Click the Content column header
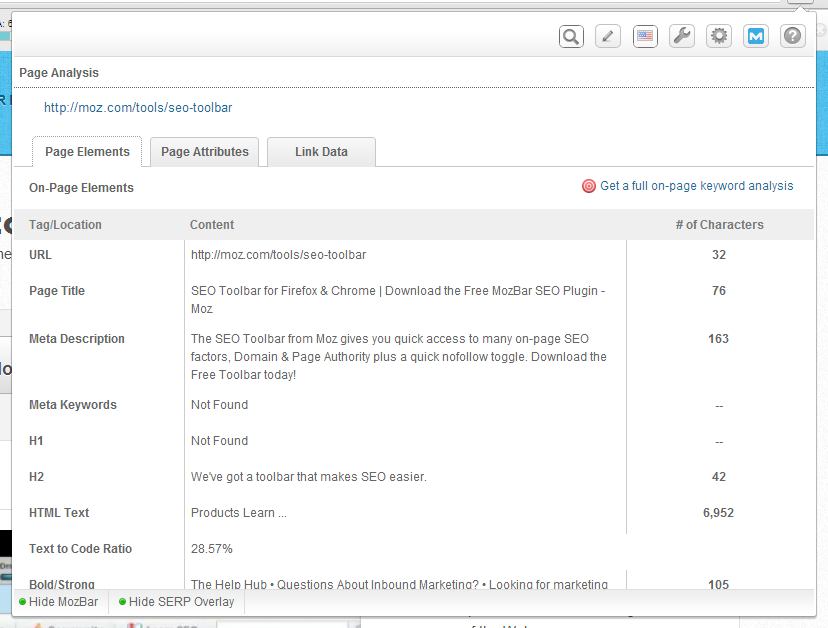The width and height of the screenshot is (828, 628). pyautogui.click(x=212, y=224)
